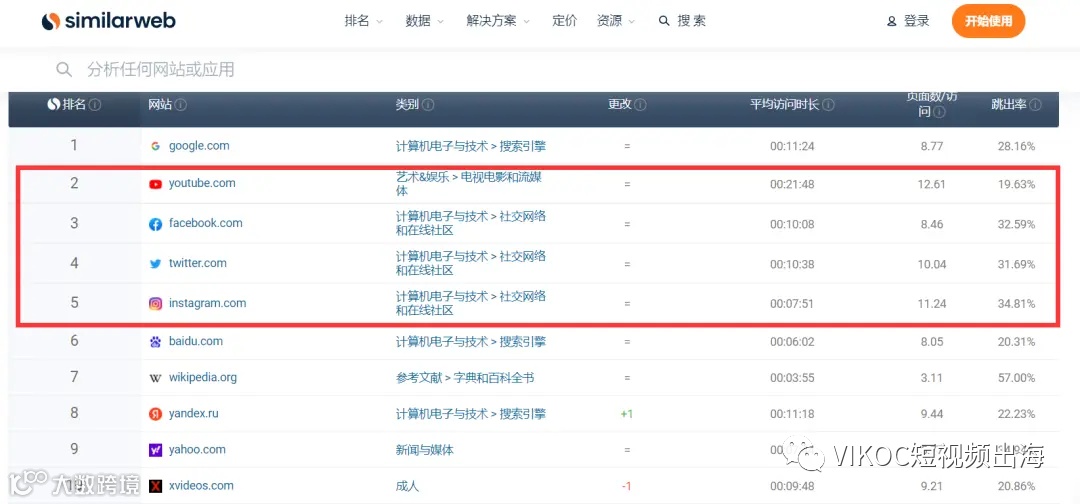This screenshot has height=504, width=1080.
Task: Click the Yandex favicon
Action: coord(156,414)
